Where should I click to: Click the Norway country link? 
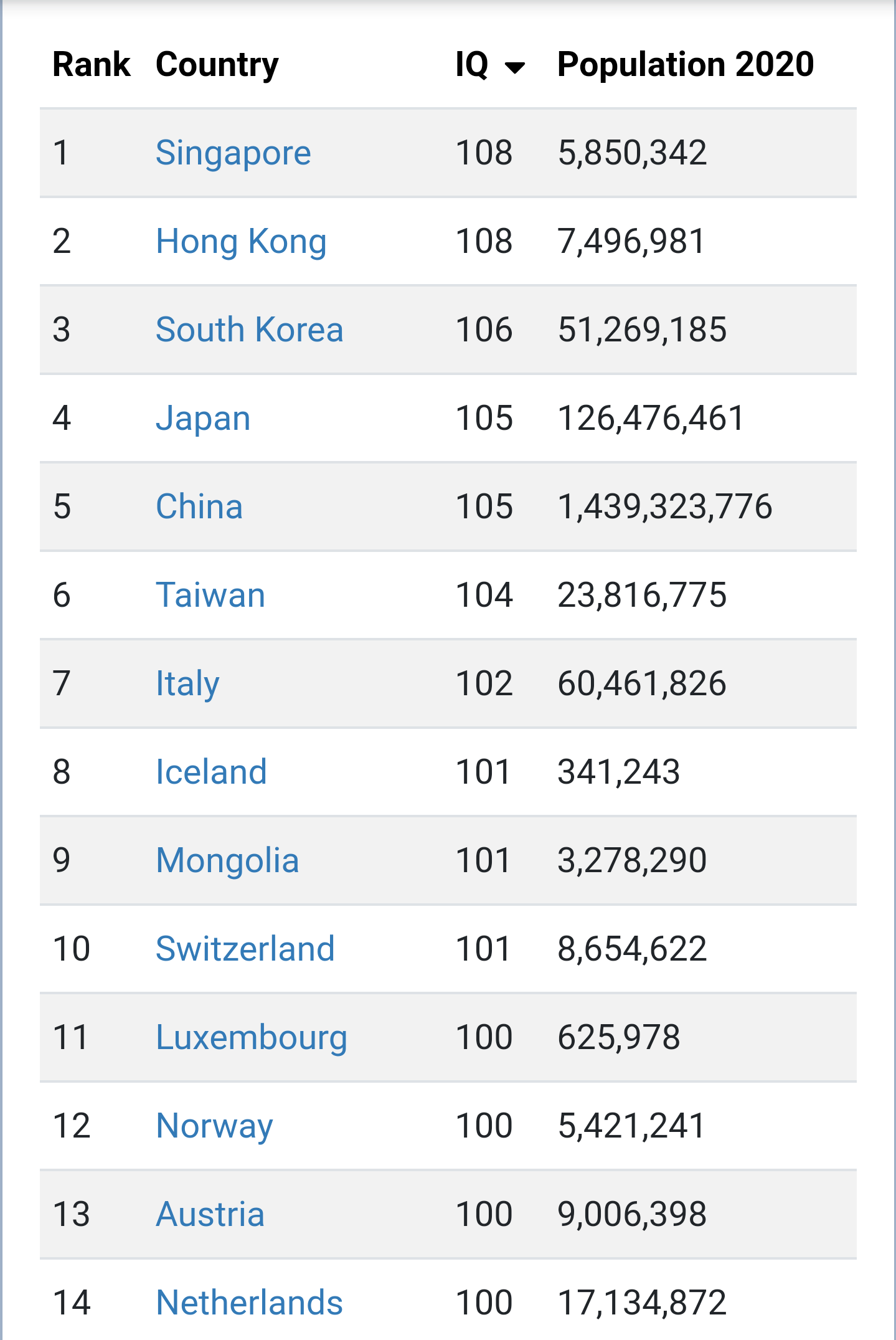point(214,1126)
